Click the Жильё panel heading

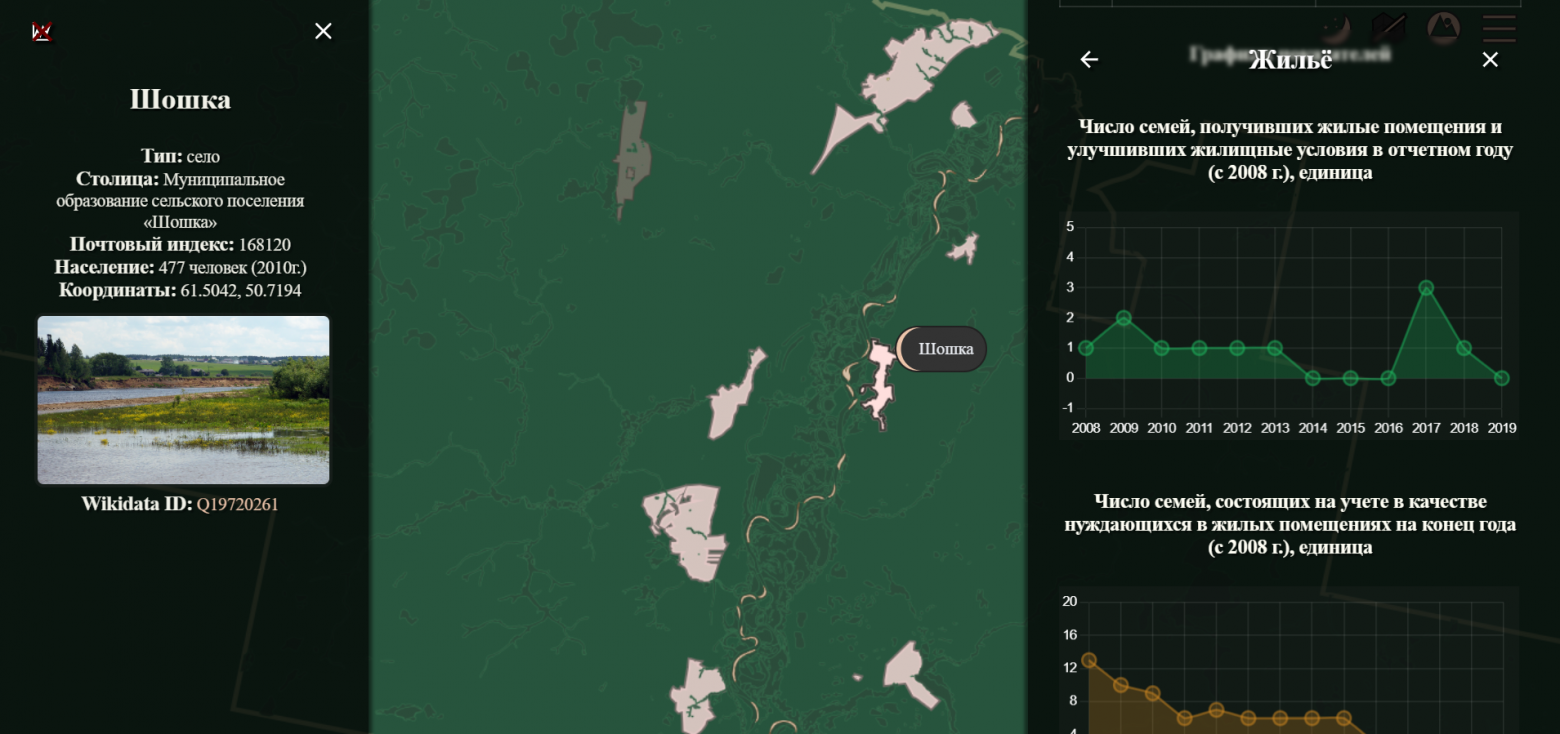click(1290, 60)
